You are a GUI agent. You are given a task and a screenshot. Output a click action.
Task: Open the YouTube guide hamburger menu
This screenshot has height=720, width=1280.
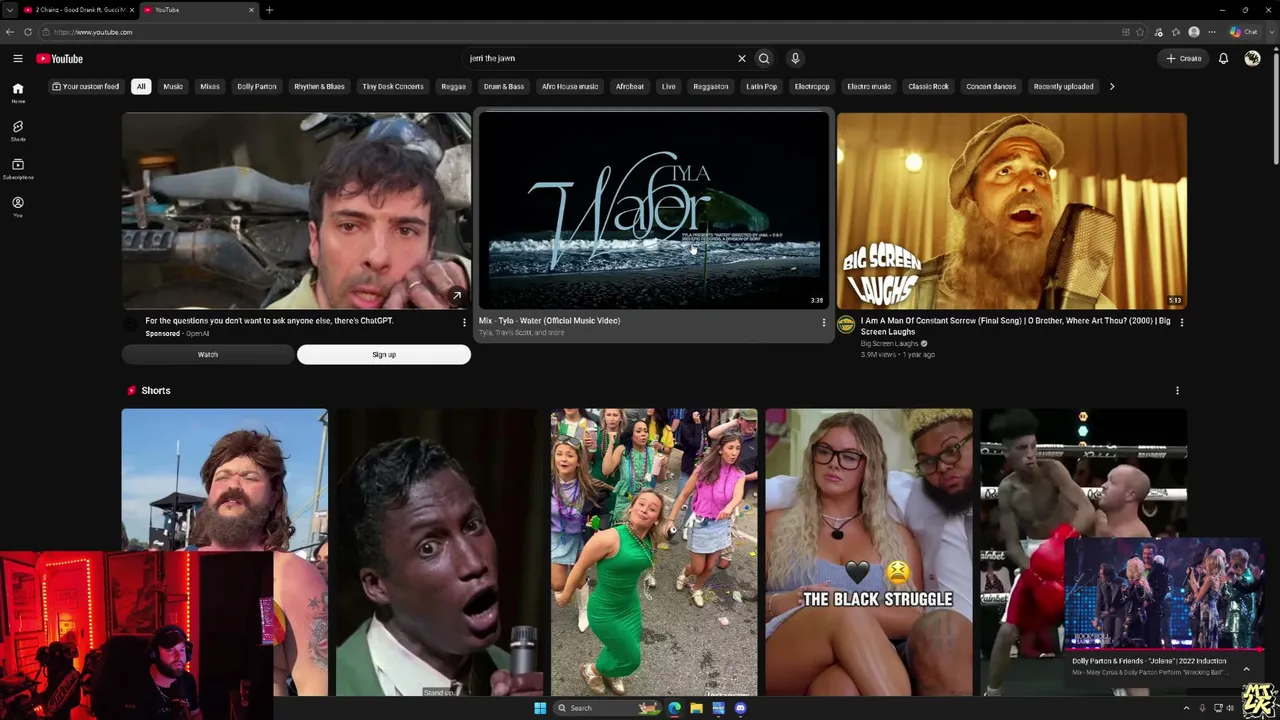tap(18, 59)
